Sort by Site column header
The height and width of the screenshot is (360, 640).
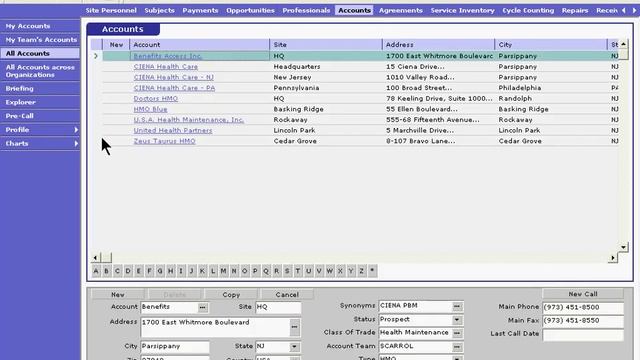click(326, 44)
